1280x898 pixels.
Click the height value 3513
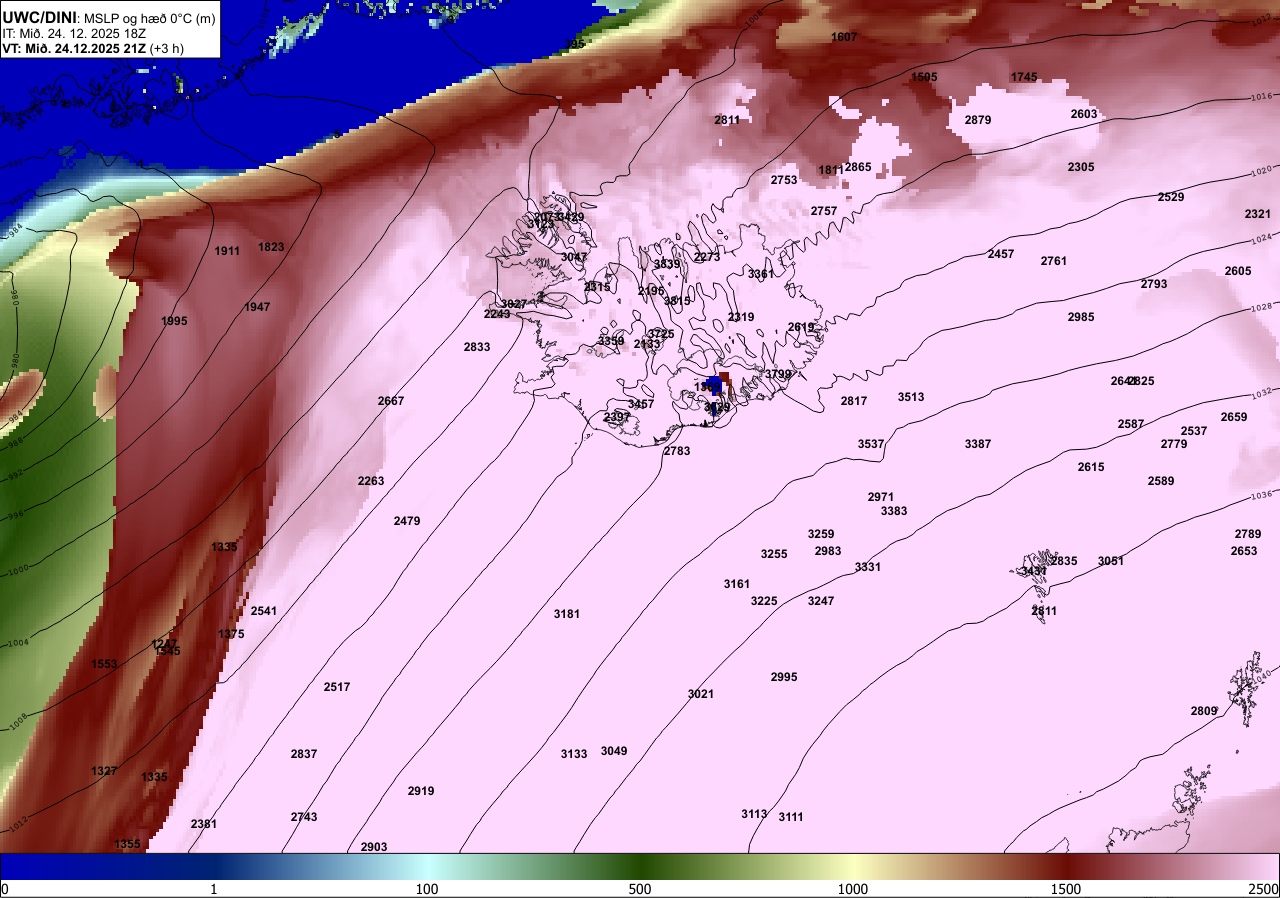911,397
